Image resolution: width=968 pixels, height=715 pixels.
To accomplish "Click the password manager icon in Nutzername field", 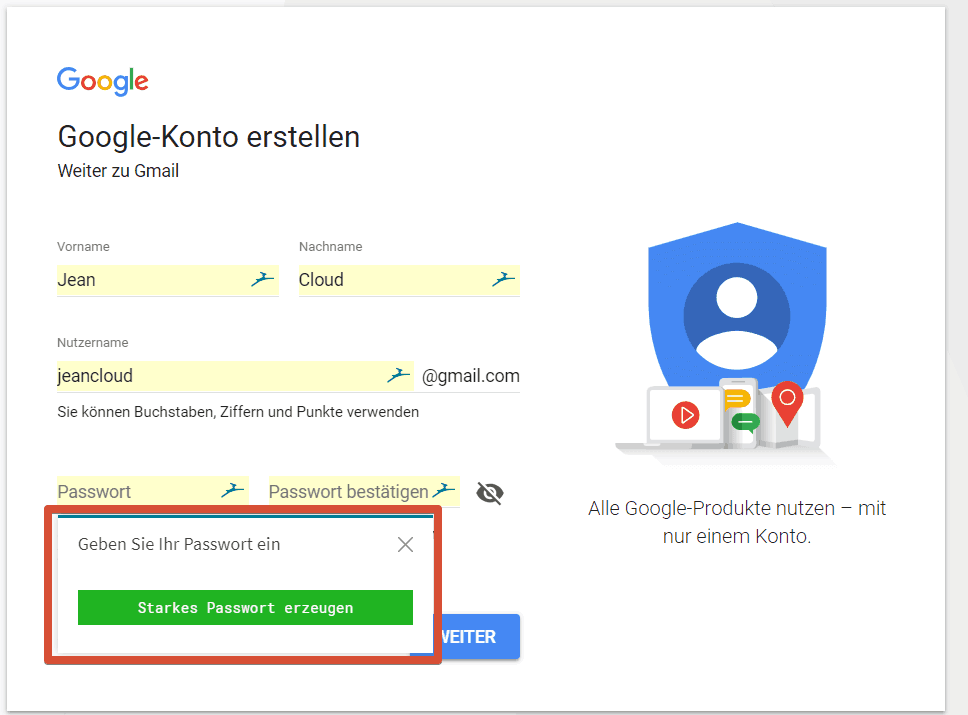I will [398, 375].
